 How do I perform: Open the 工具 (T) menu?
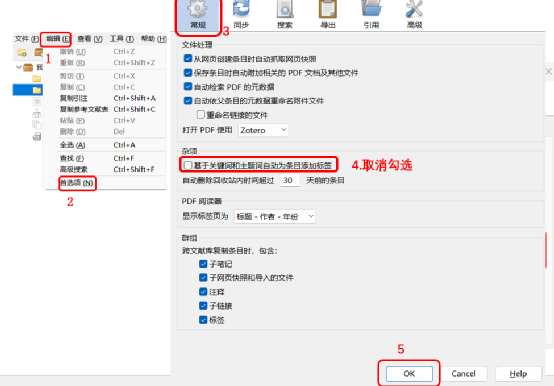point(122,38)
